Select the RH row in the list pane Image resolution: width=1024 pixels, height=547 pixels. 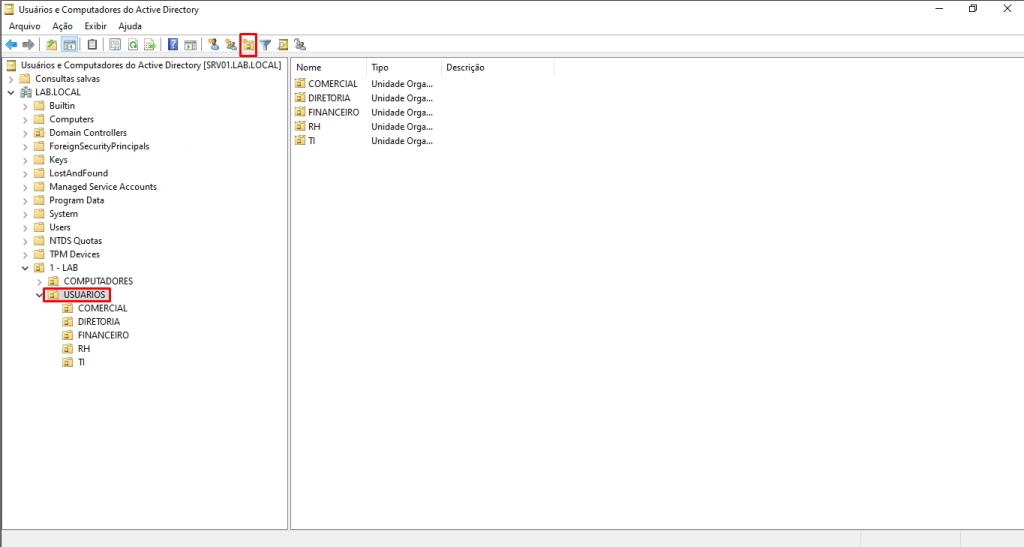click(363, 127)
